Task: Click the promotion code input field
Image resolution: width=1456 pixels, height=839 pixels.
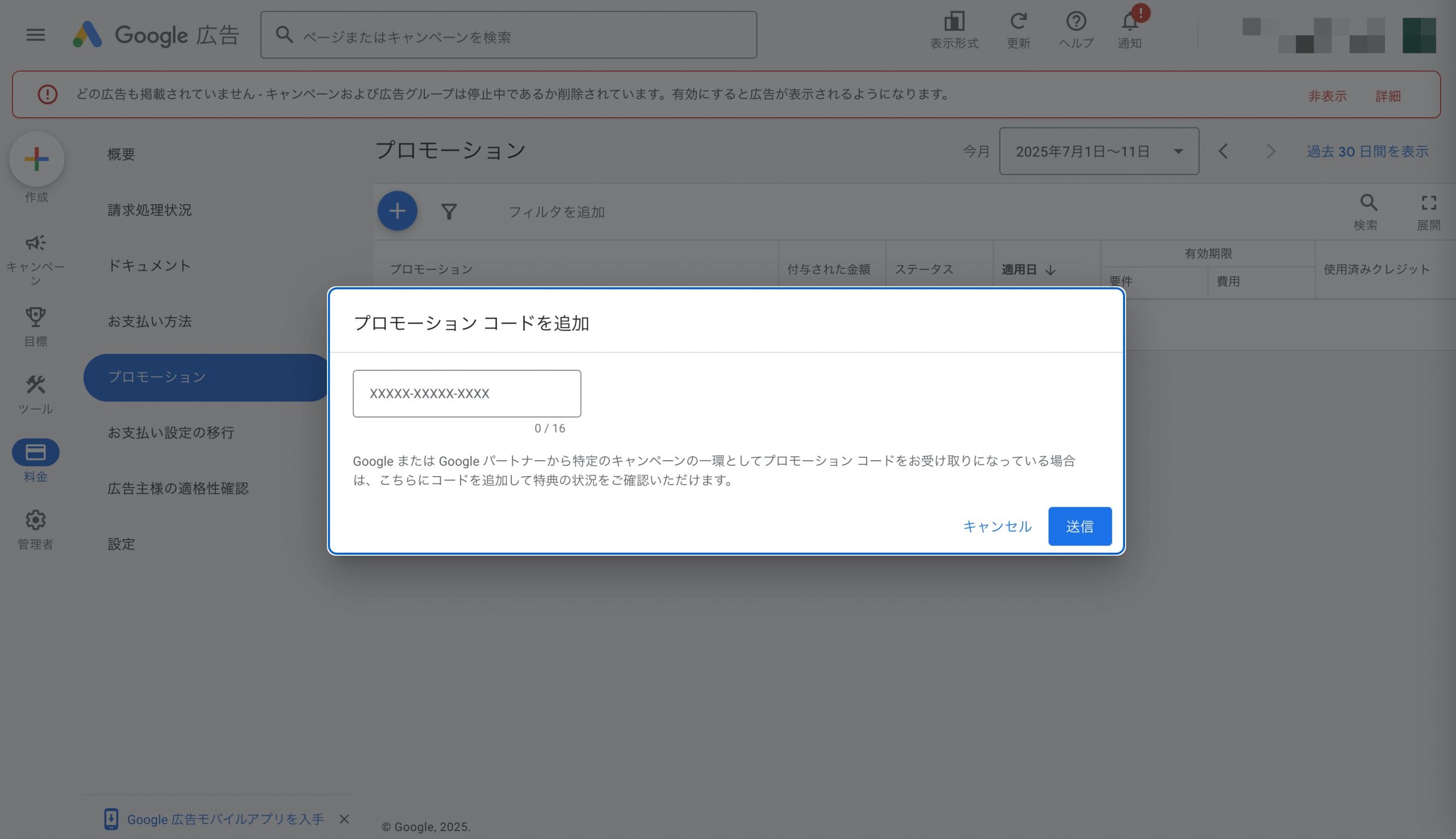Action: (x=466, y=394)
